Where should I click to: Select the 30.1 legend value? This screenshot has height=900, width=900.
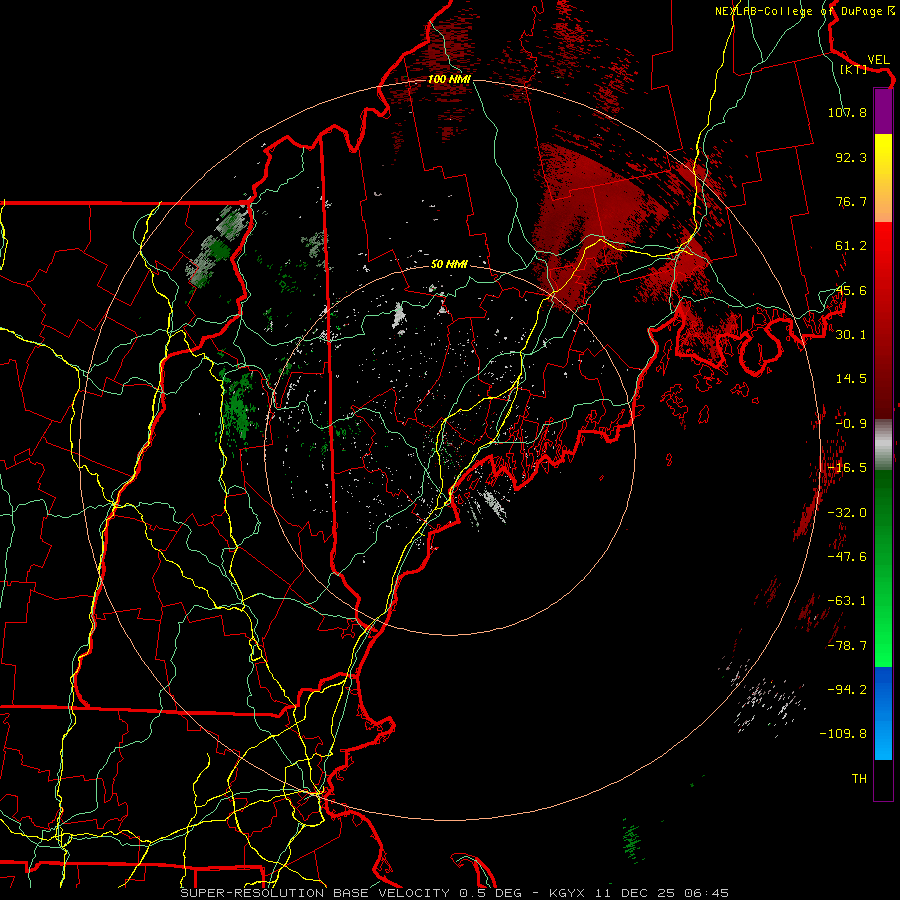click(851, 334)
